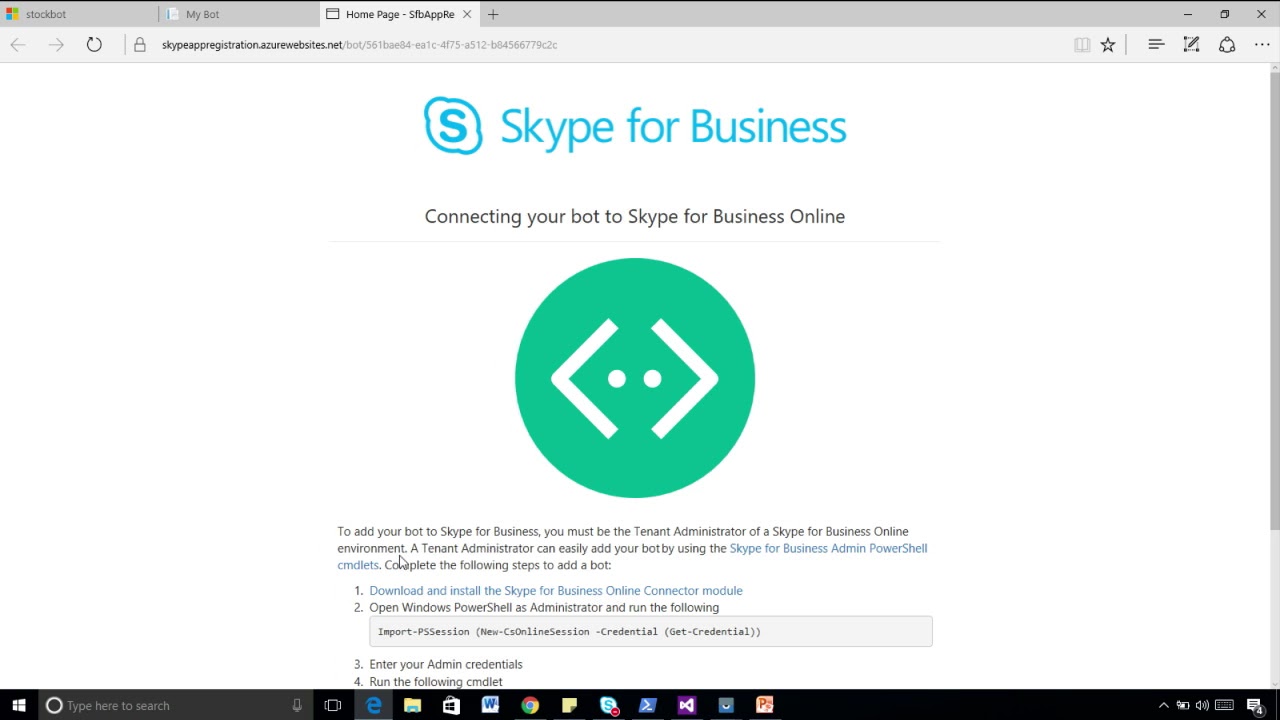Click the scrollbar down arrow
This screenshot has height=720, width=1280.
(x=1274, y=683)
